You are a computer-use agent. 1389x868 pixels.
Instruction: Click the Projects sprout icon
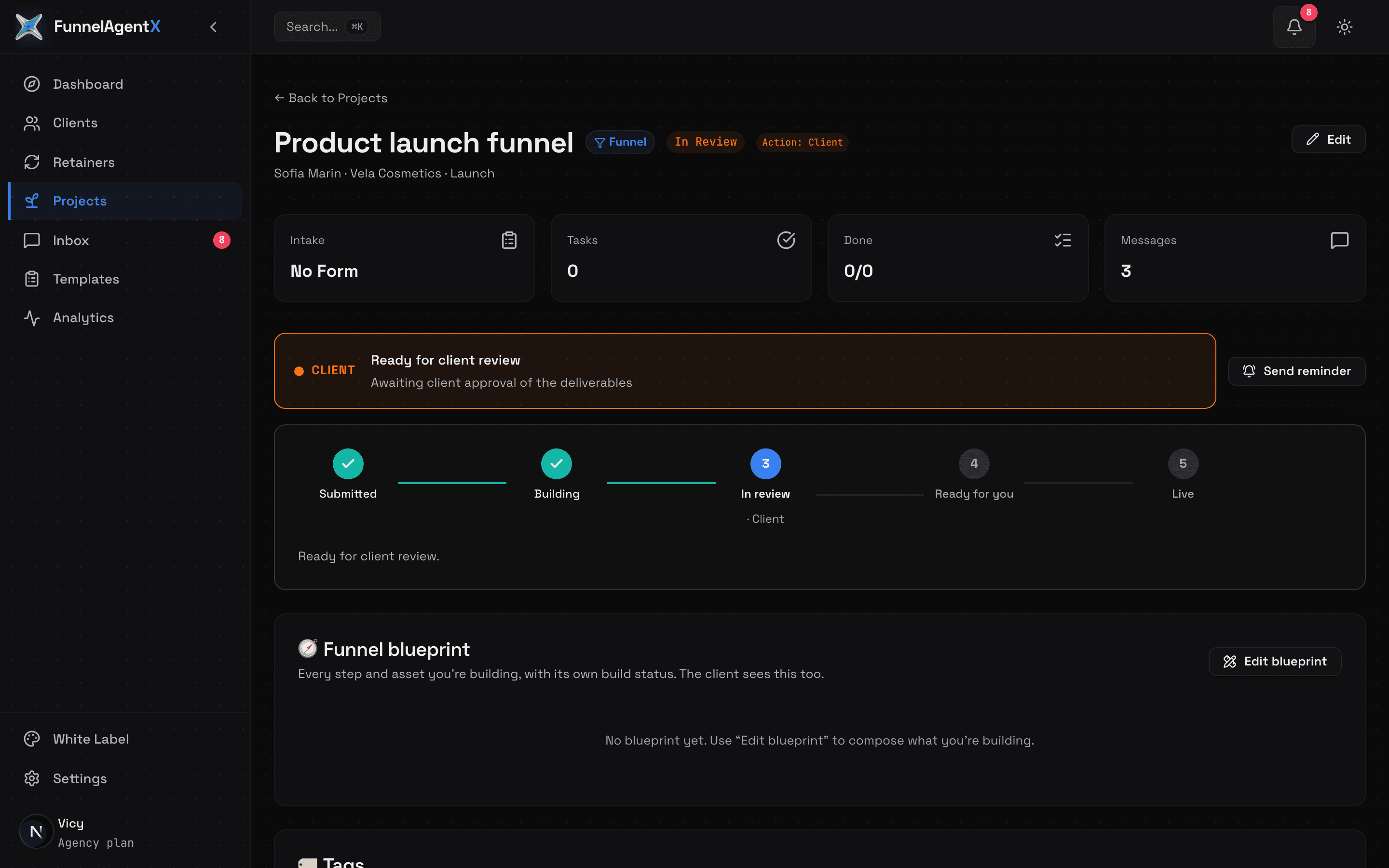(x=31, y=201)
